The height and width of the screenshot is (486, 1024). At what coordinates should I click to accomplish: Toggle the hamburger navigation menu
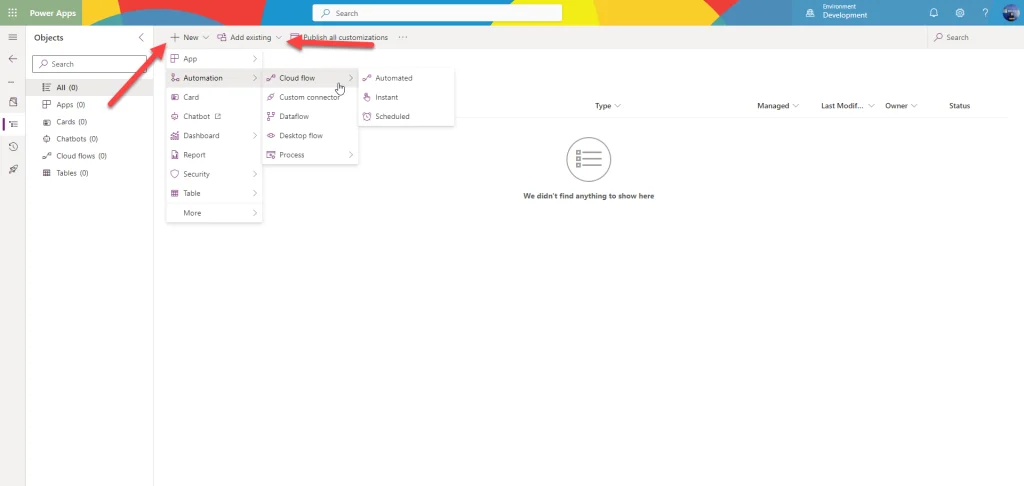(12, 37)
